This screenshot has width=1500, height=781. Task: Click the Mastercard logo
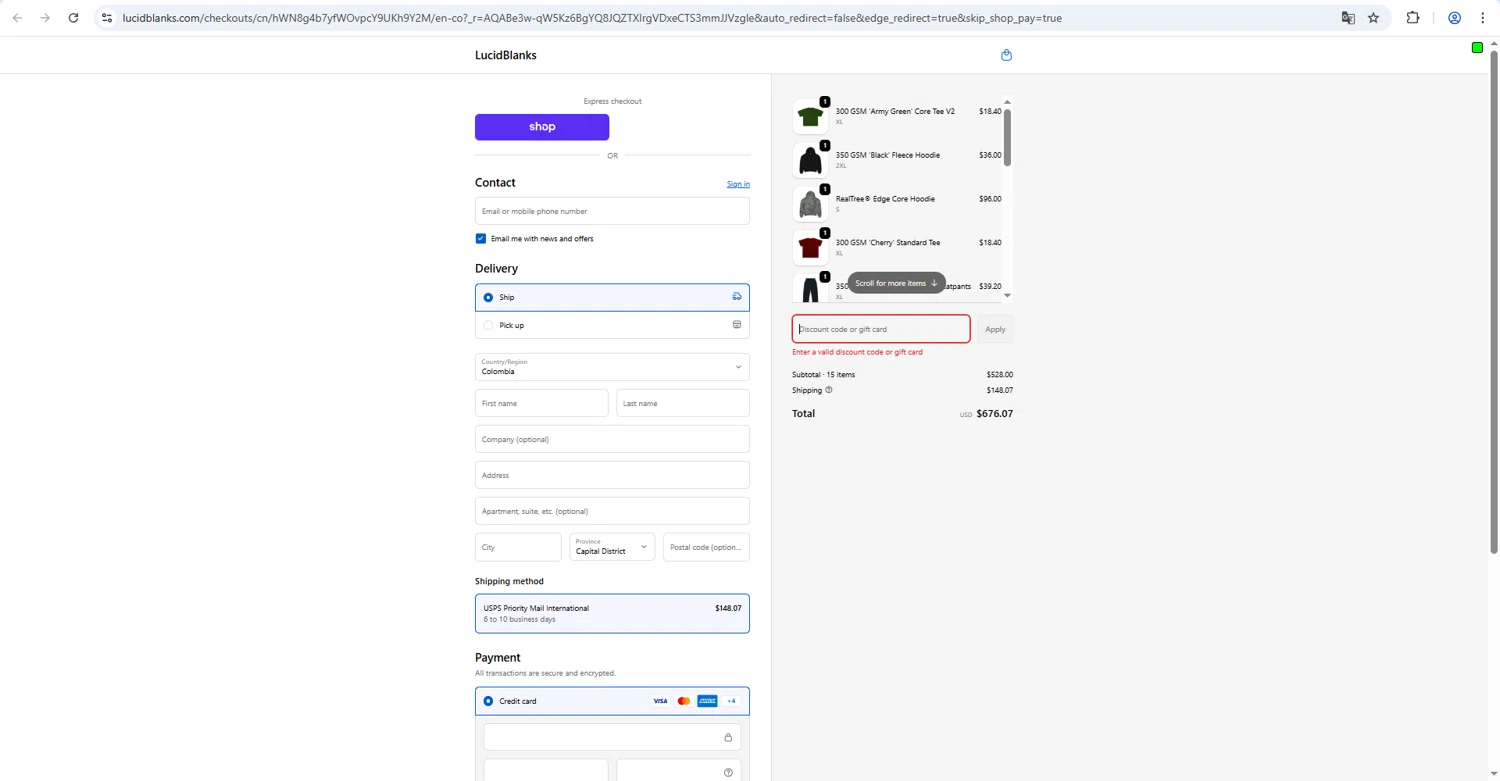click(684, 701)
